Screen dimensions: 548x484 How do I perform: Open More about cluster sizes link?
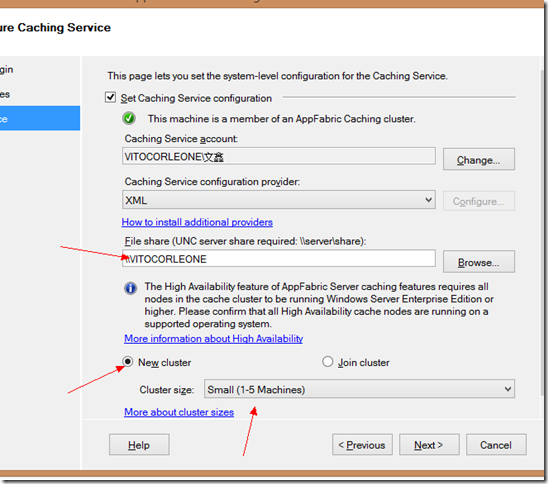[x=179, y=412]
